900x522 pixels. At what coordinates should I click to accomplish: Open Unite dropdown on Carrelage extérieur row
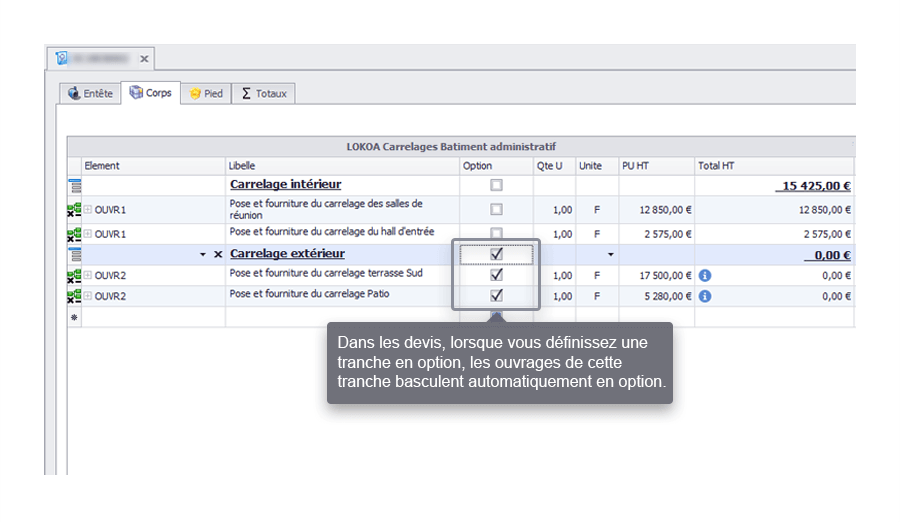click(x=609, y=255)
